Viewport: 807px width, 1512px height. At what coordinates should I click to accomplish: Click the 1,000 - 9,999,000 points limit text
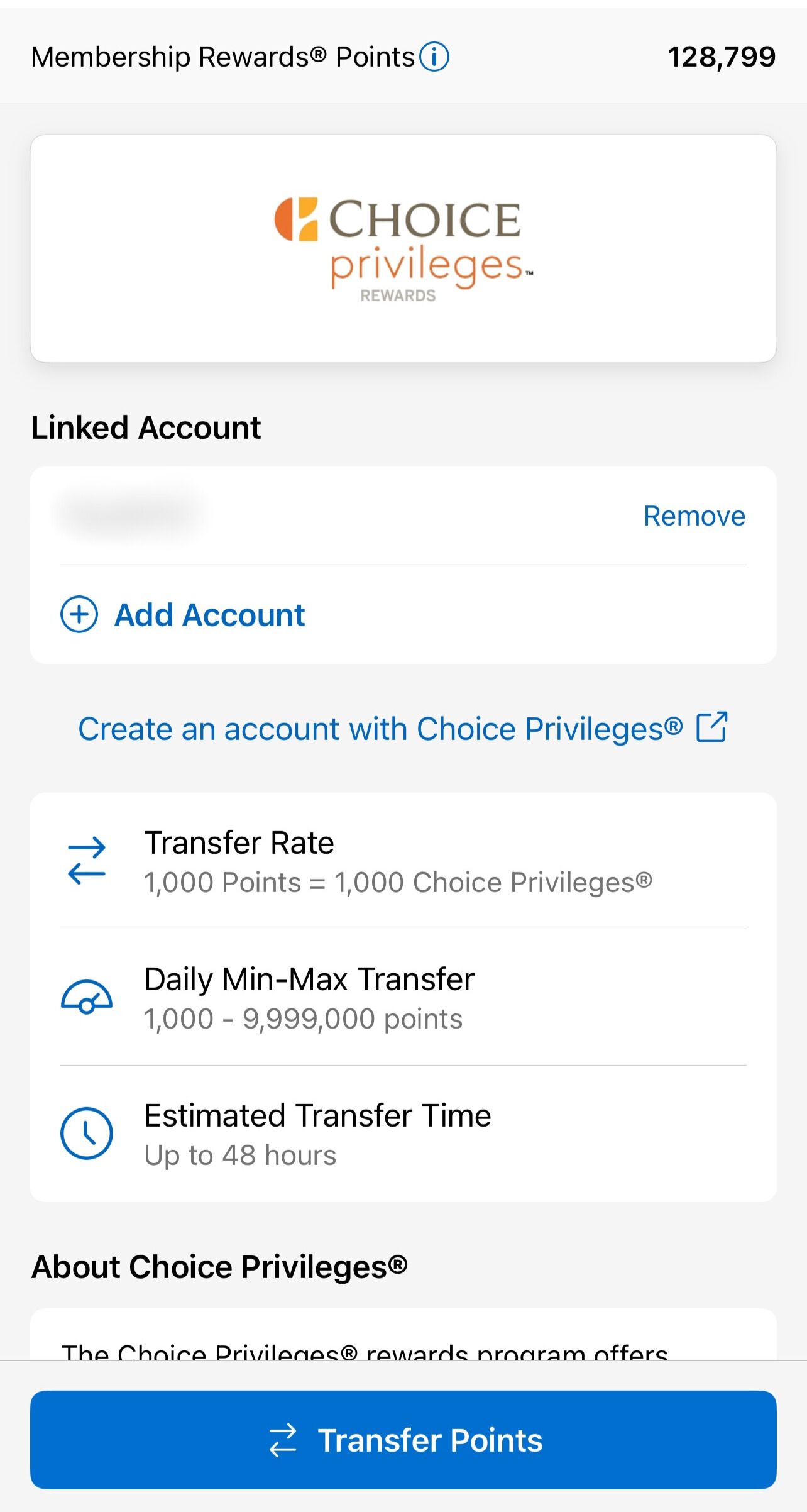click(x=303, y=1018)
